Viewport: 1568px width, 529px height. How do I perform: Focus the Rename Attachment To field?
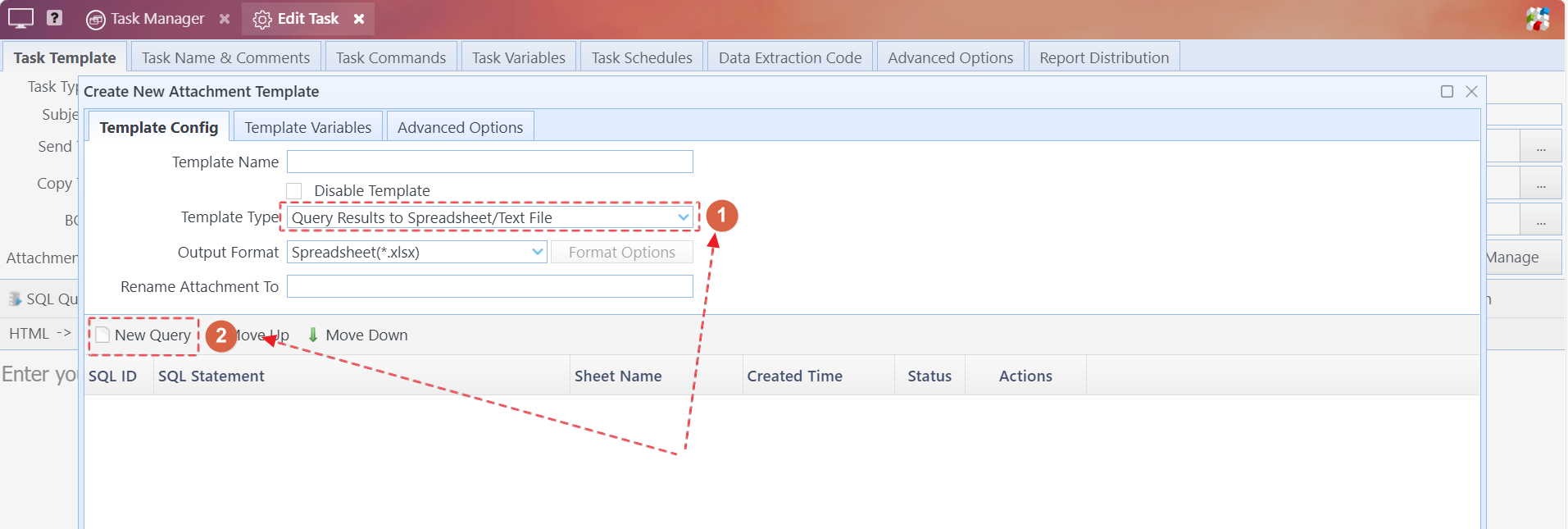click(489, 286)
